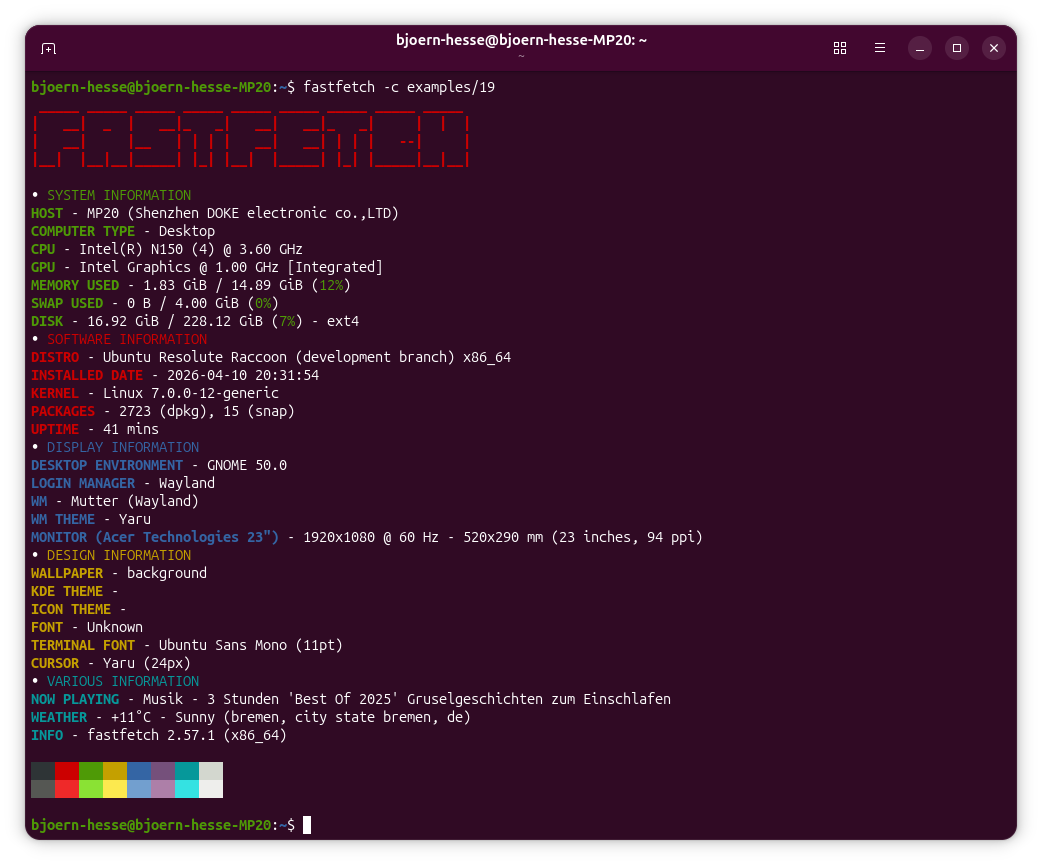Click the red FASTFETCH ASCII logo
This screenshot has height=865, width=1042.
point(251,139)
